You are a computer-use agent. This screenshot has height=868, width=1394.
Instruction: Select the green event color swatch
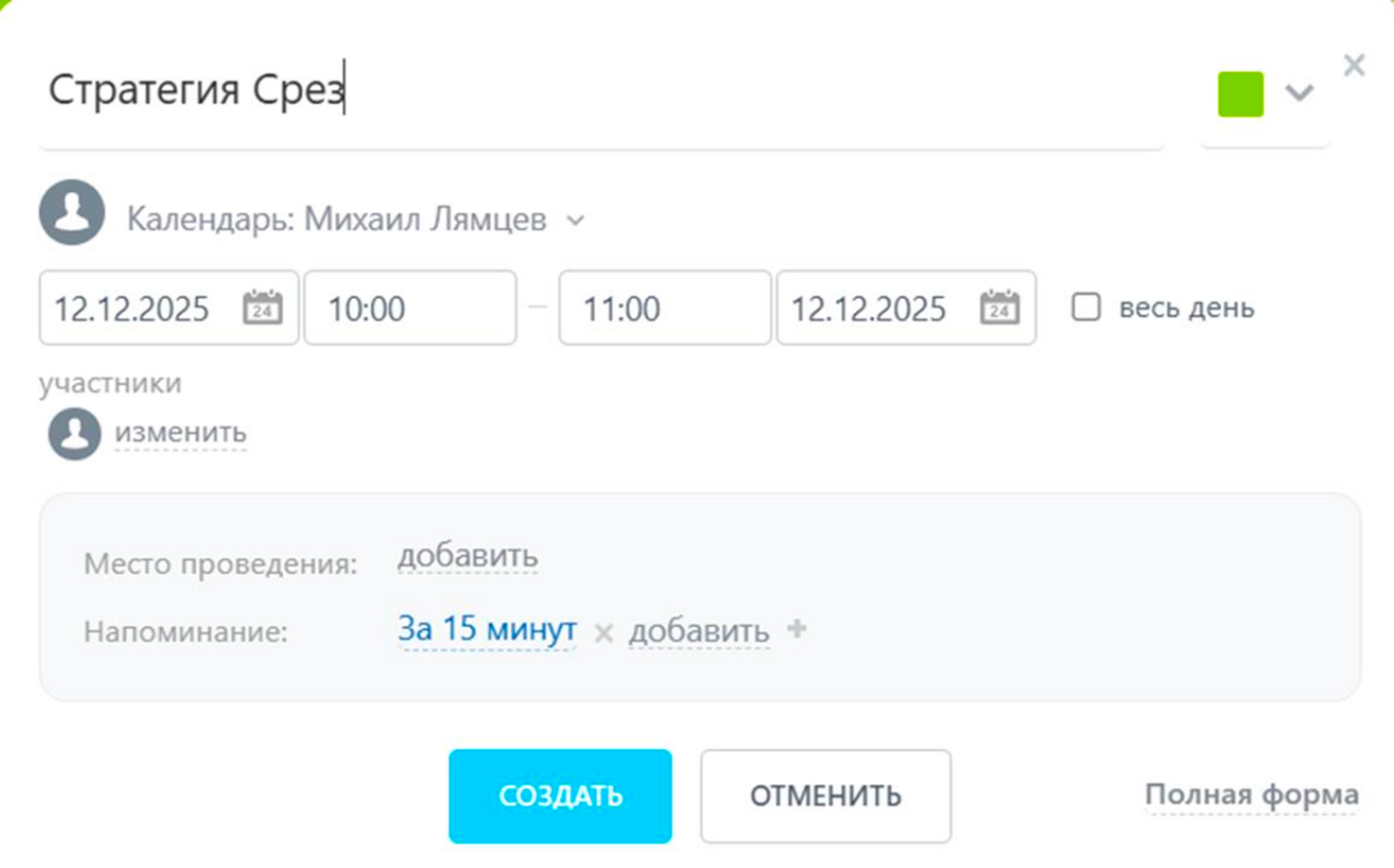[1240, 94]
